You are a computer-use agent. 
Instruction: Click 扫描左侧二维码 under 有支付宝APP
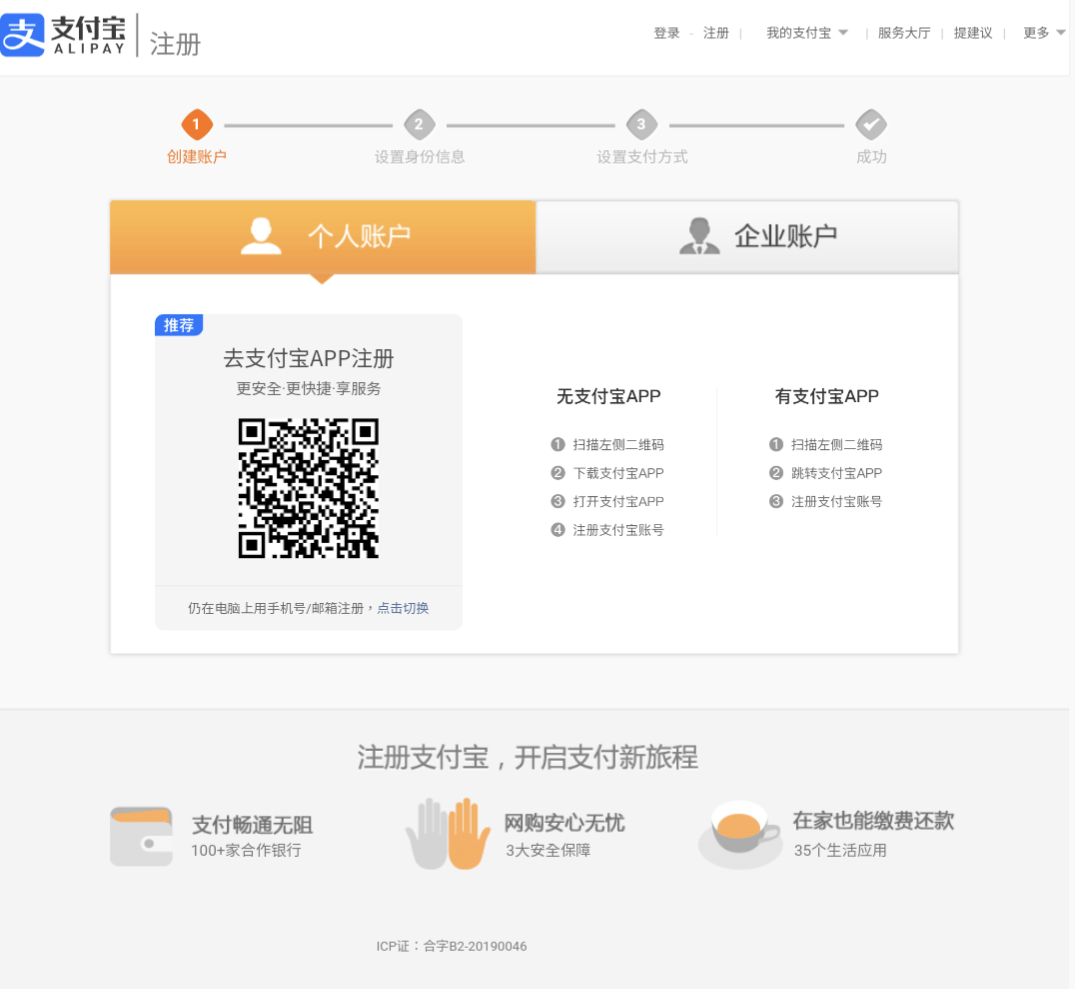(836, 444)
